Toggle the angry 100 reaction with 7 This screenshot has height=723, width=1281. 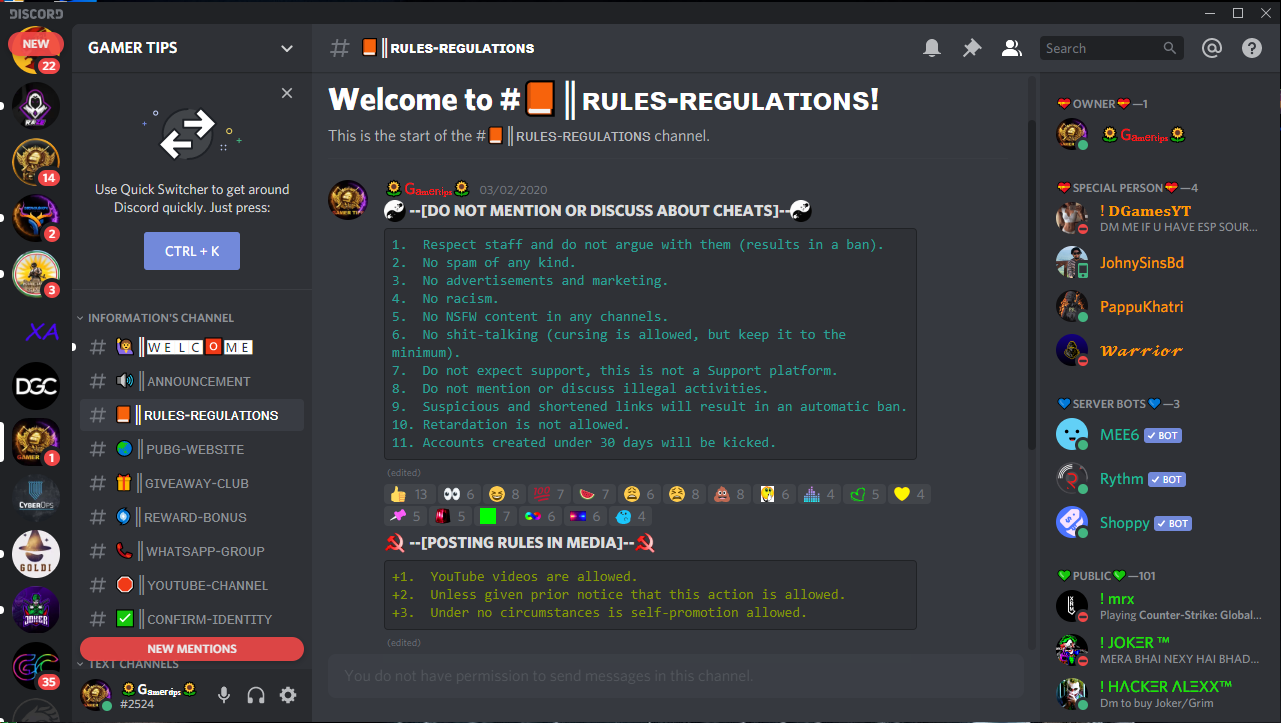[549, 494]
